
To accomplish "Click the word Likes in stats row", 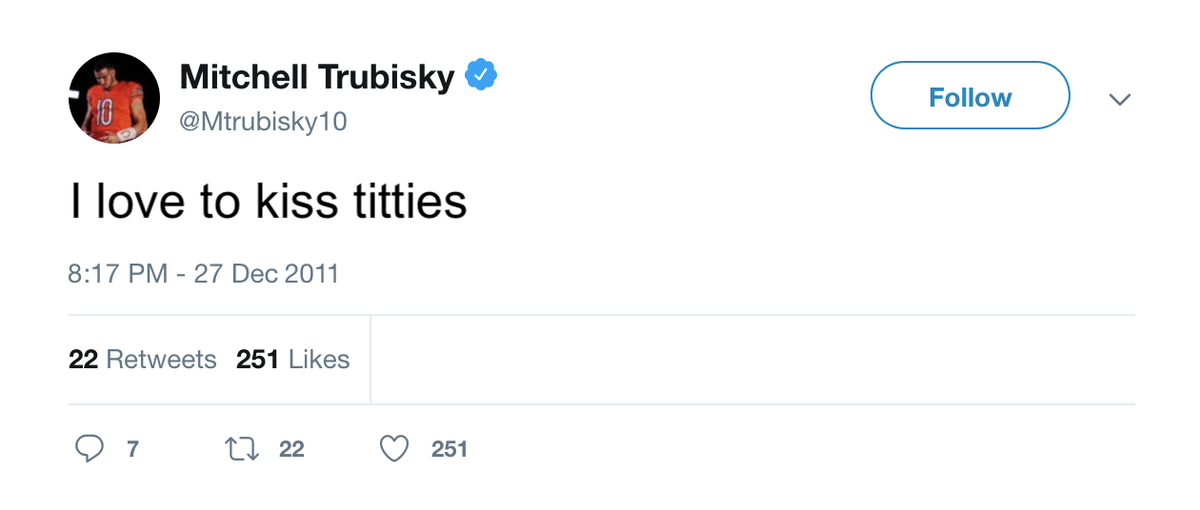I will [x=319, y=360].
